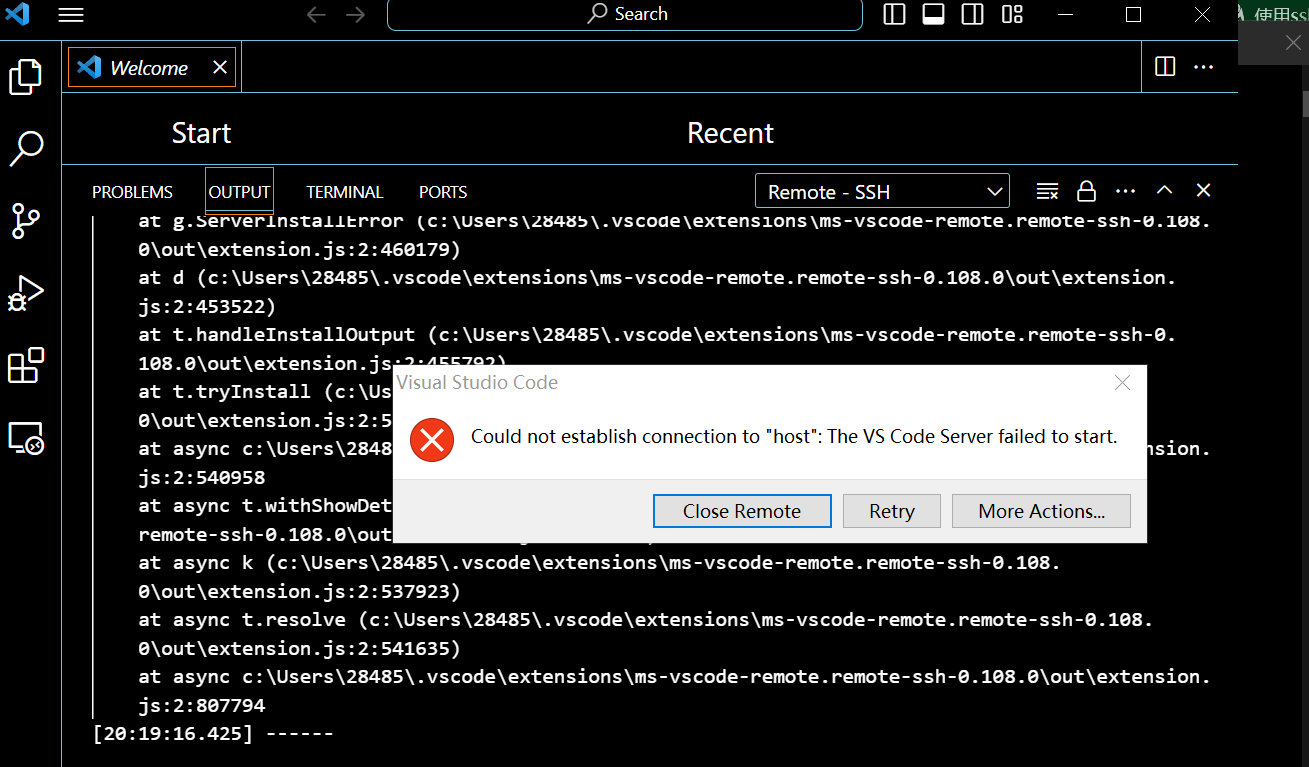The image size is (1309, 767).
Task: Open the Remote Explorer view
Action: point(26,438)
